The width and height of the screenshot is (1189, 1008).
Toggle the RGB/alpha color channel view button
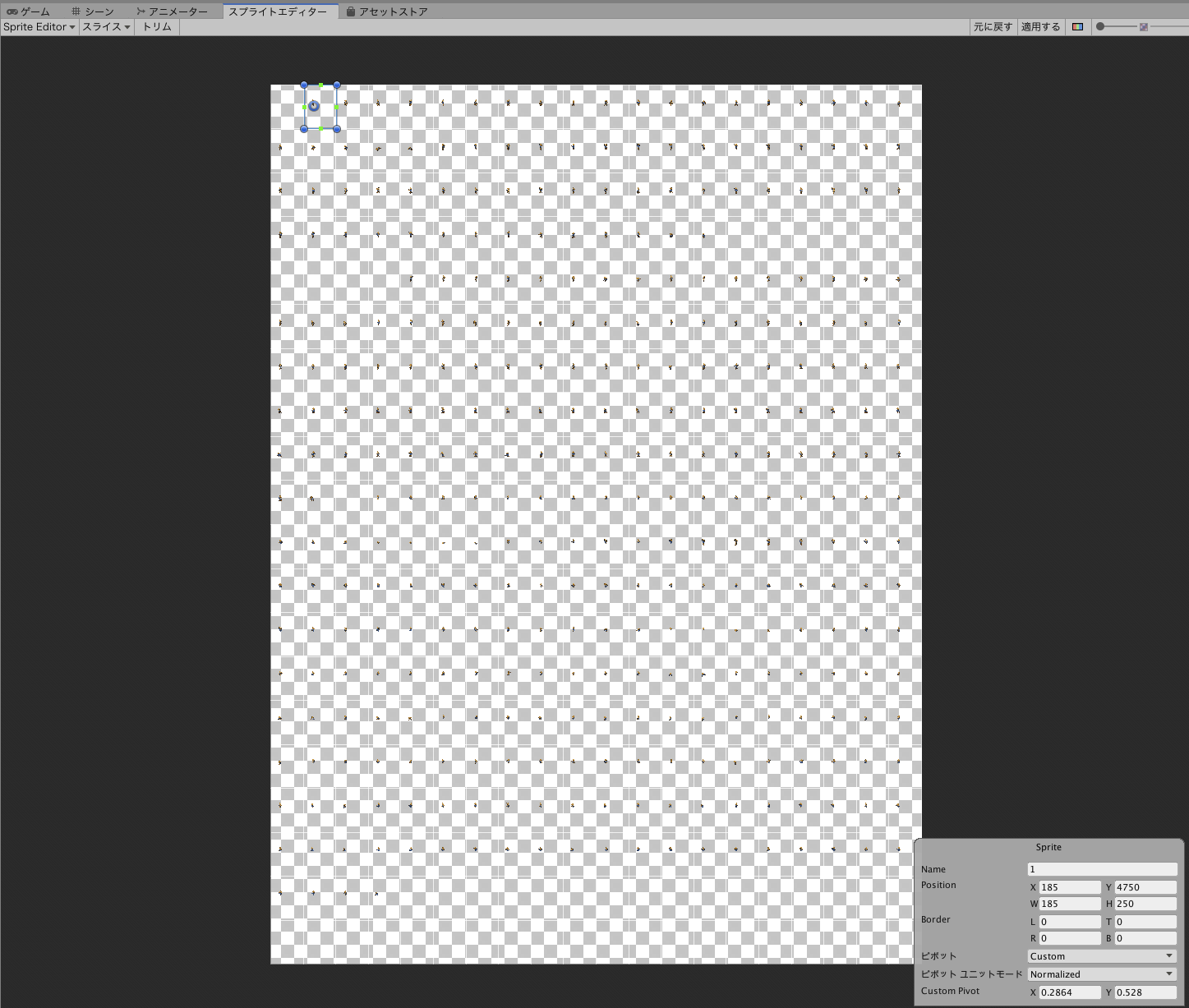point(1077,27)
